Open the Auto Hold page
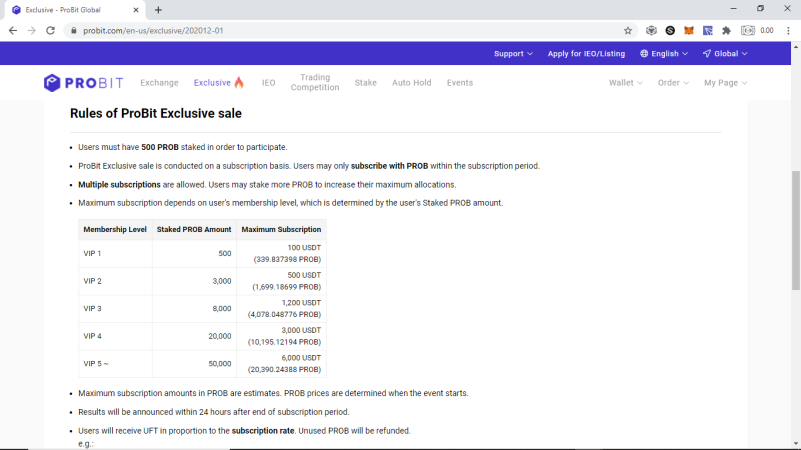 (411, 83)
